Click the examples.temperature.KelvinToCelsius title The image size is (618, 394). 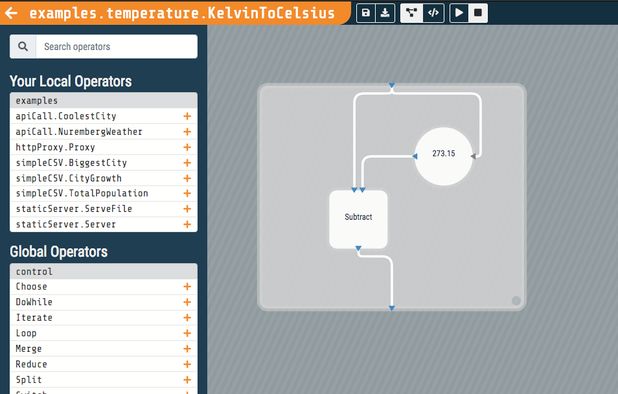[182, 13]
